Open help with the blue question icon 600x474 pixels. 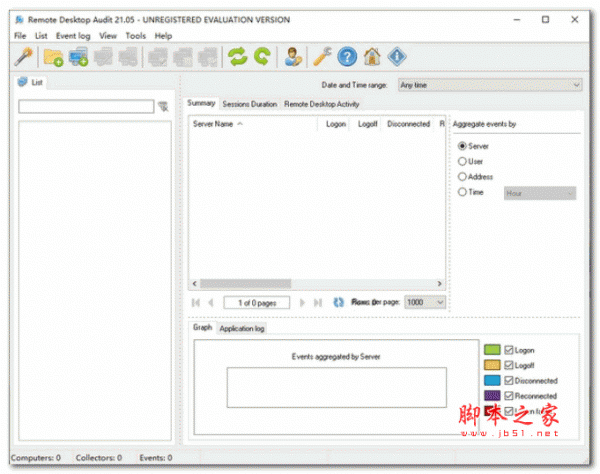tap(347, 57)
